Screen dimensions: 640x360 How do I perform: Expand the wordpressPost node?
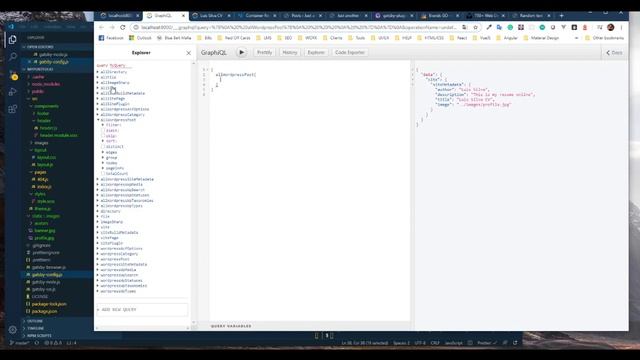98,259
